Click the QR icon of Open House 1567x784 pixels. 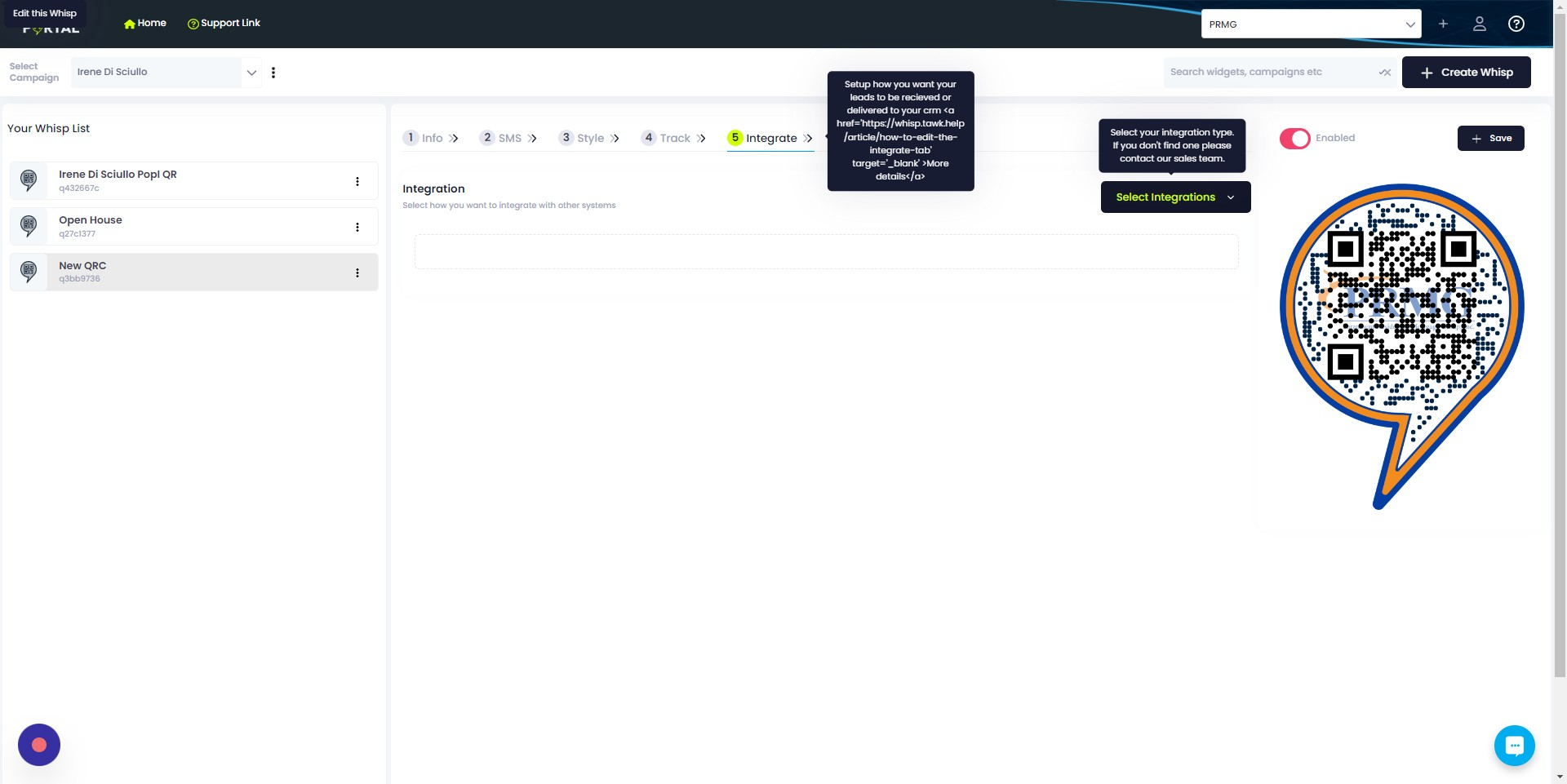point(29,226)
